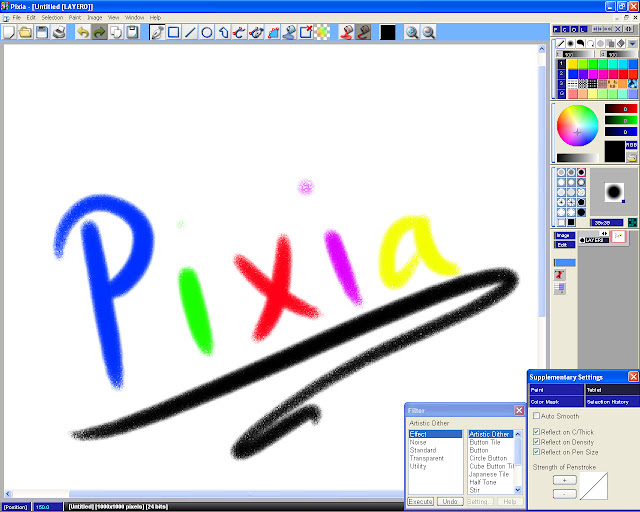Switch to the Color Mask tab
This screenshot has width=640, height=512.
pos(556,402)
